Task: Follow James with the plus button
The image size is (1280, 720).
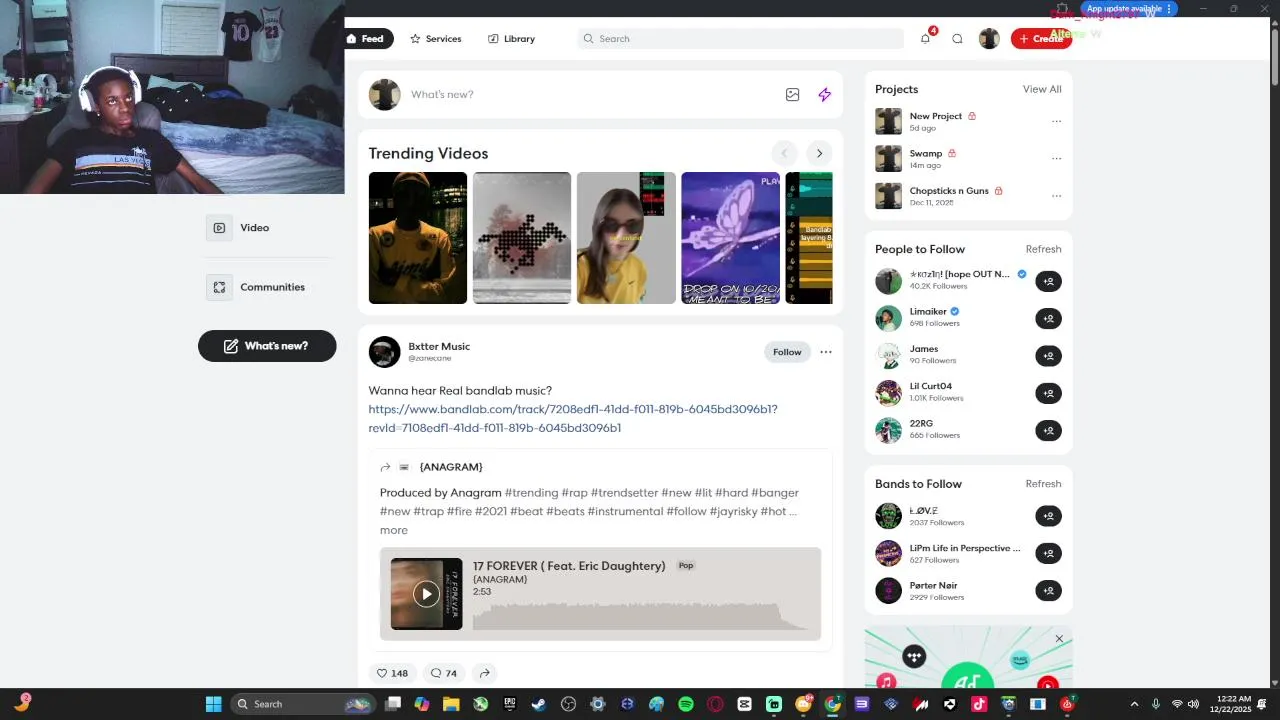Action: click(x=1048, y=356)
